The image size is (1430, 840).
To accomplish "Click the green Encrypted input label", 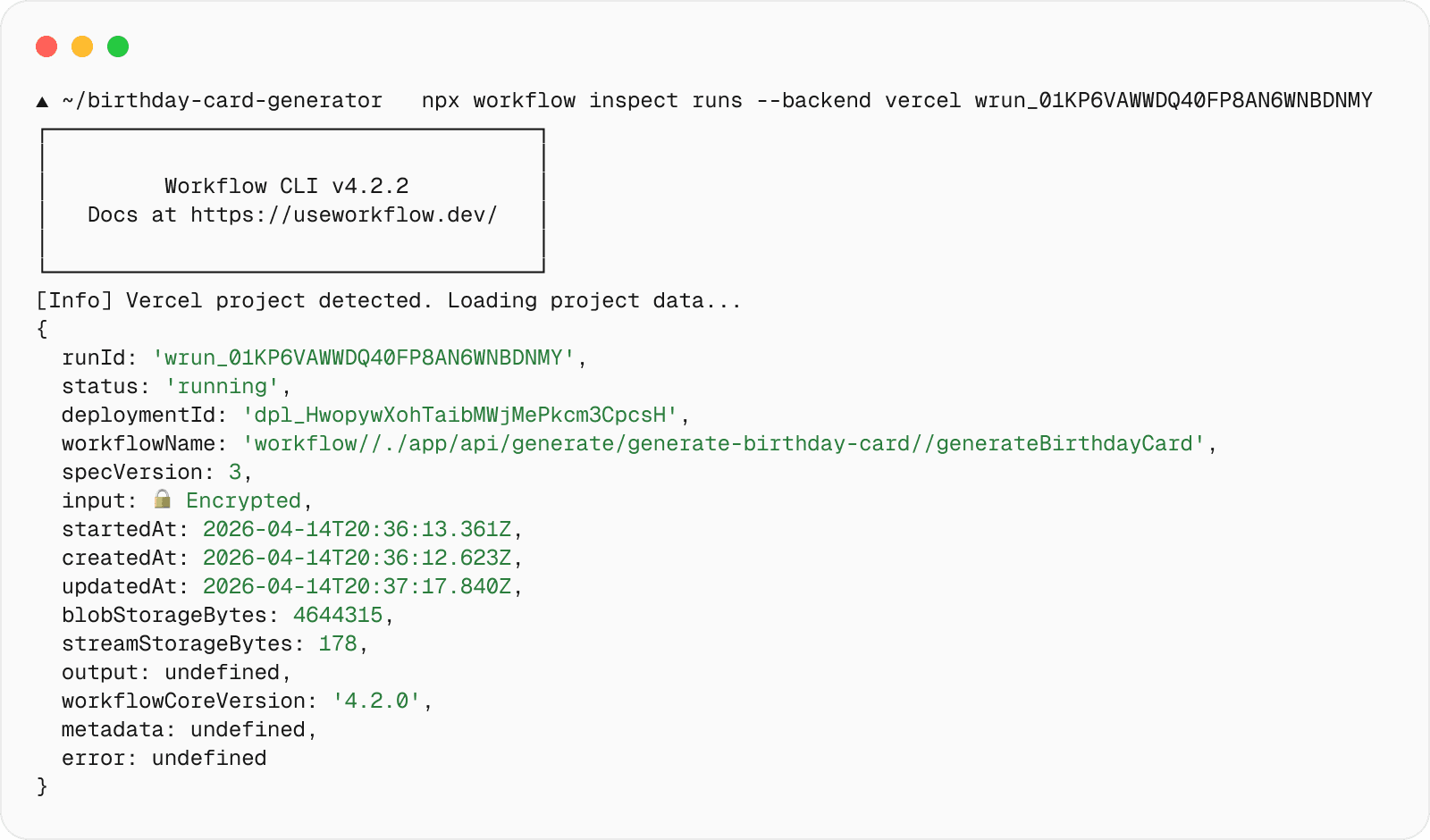I will pos(243,500).
